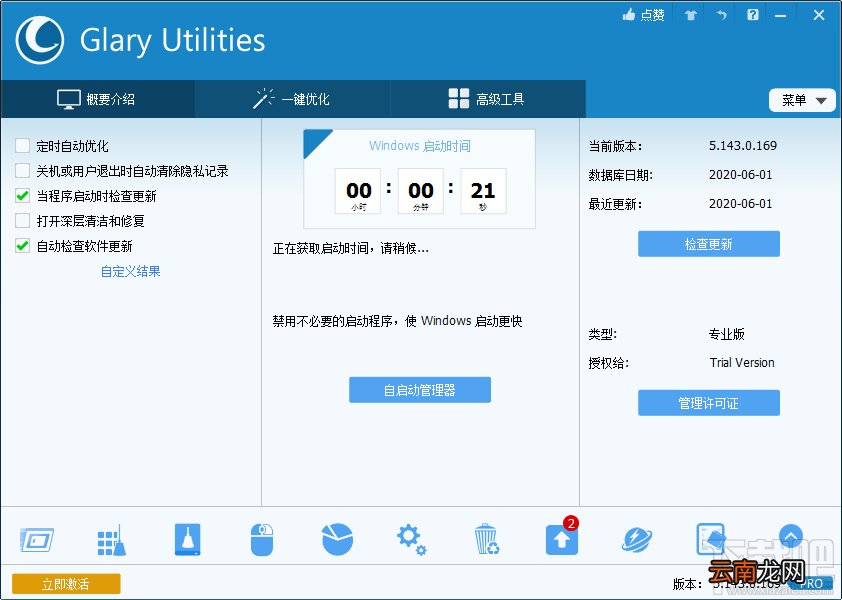Click the 00 hours counter box

(358, 191)
